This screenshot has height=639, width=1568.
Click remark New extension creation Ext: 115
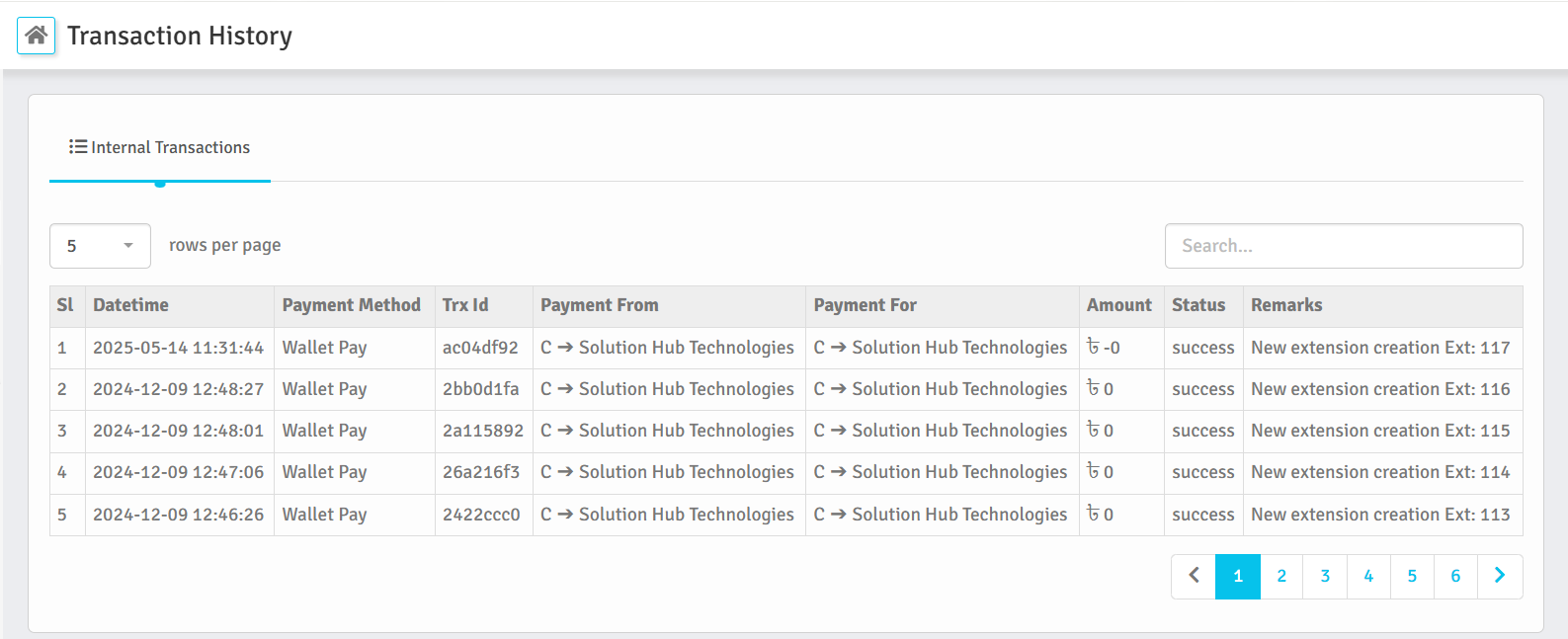tap(1380, 431)
